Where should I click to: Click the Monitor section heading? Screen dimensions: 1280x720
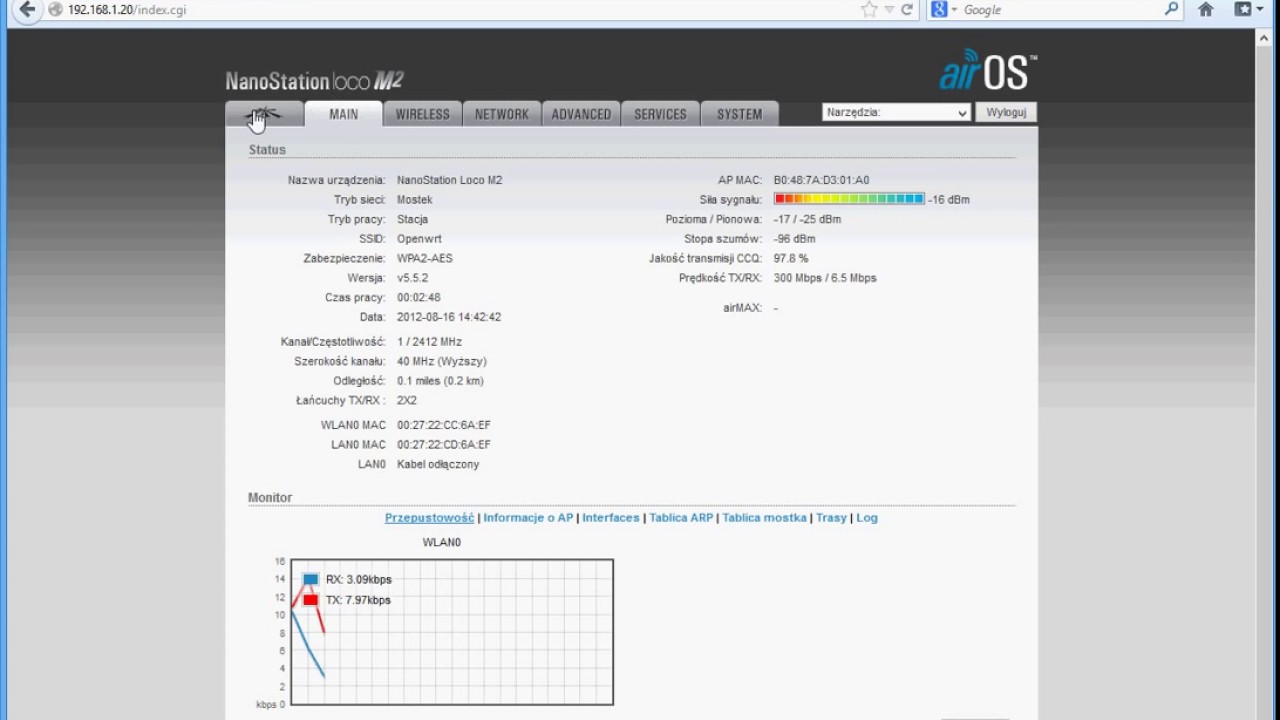tap(270, 497)
